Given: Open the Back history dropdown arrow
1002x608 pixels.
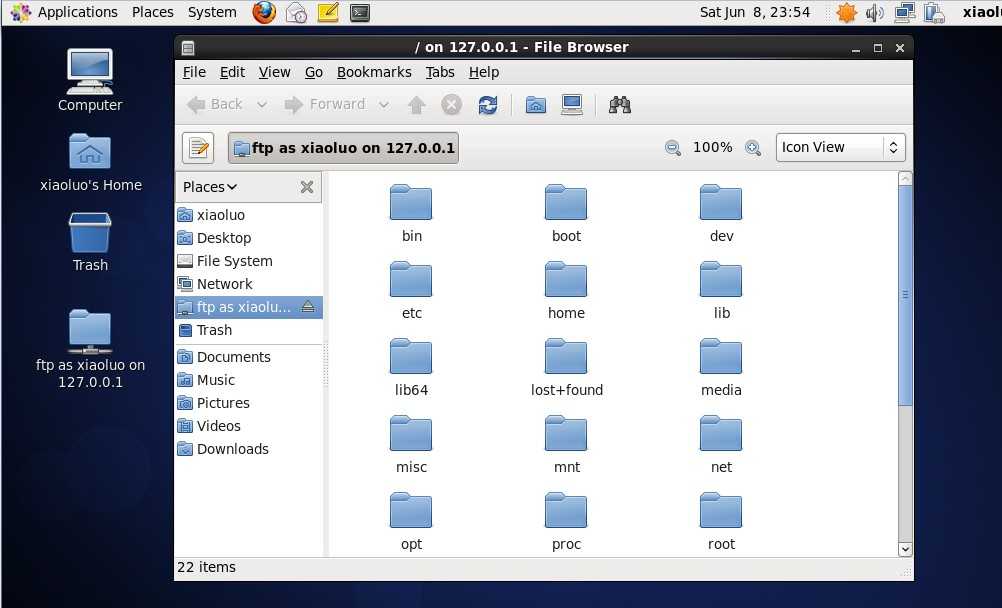Looking at the screenshot, I should (x=262, y=105).
